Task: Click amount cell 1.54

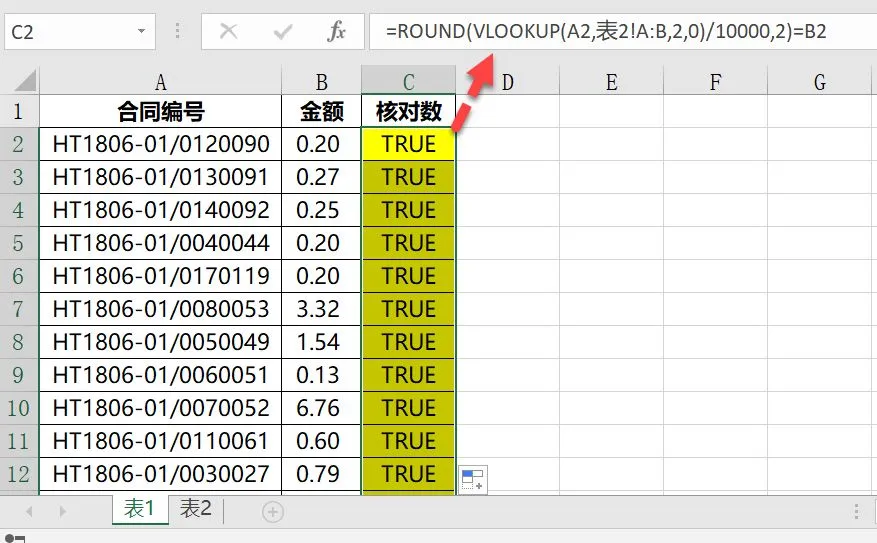Action: 322,342
